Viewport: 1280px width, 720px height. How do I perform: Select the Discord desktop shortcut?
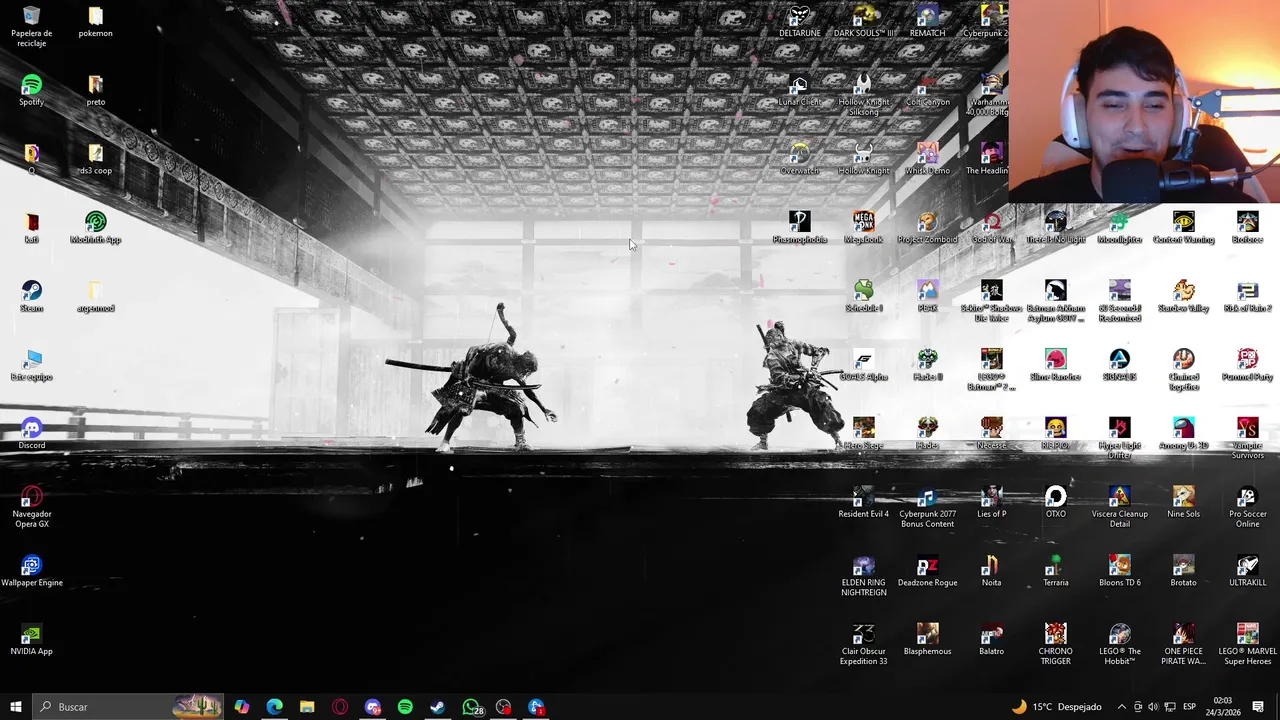32,433
